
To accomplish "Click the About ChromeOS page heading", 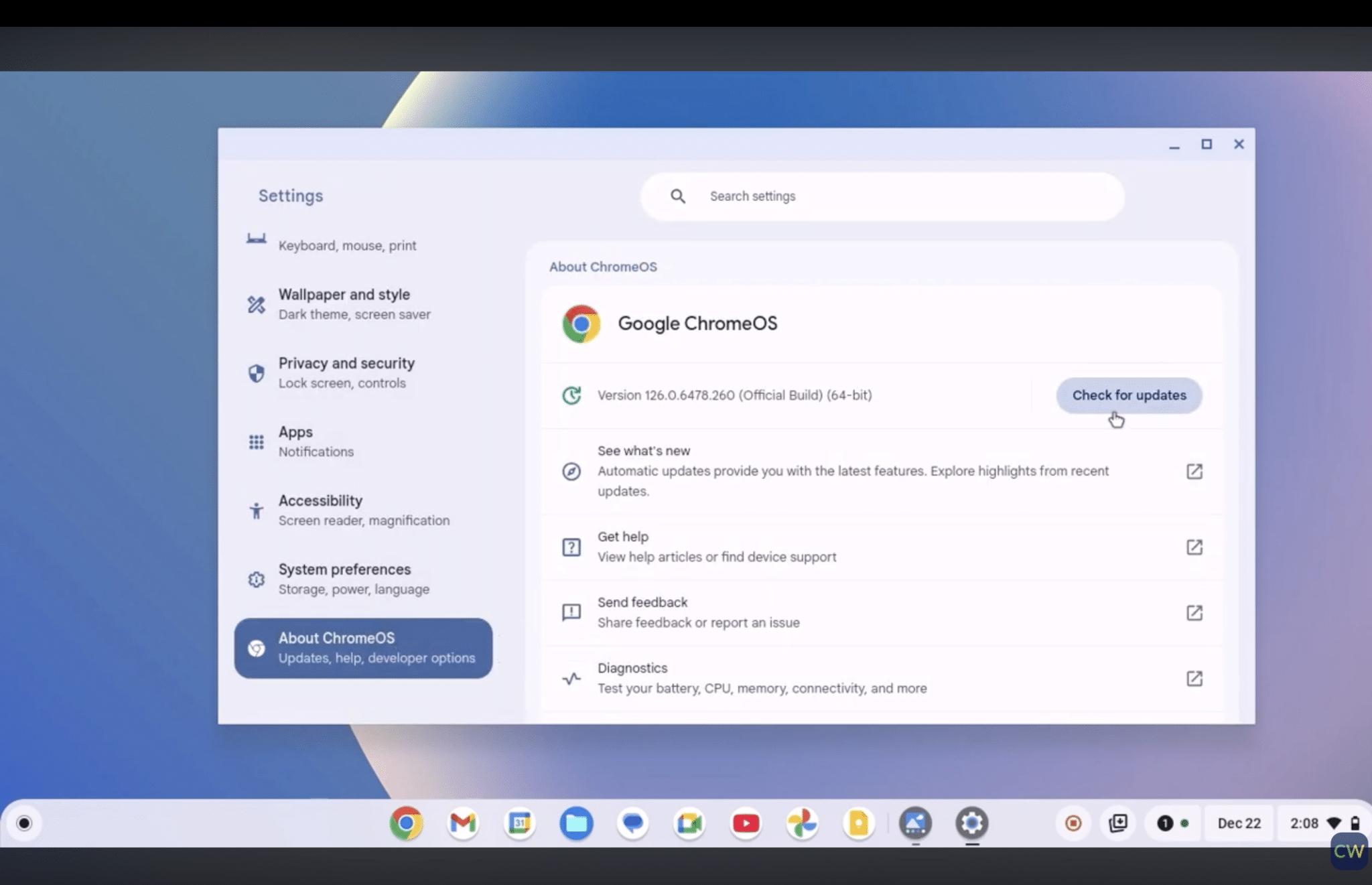I will click(x=603, y=267).
